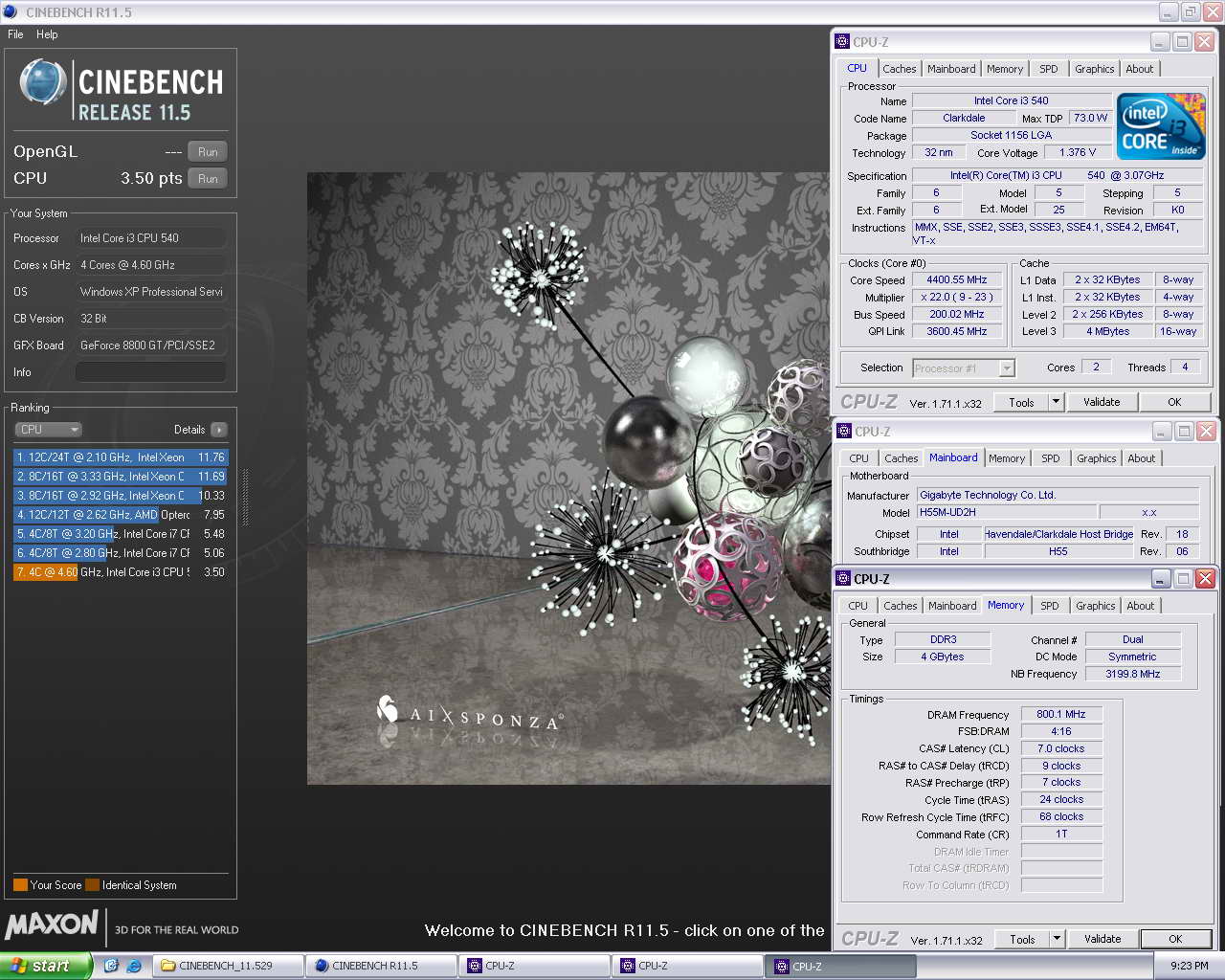Image resolution: width=1225 pixels, height=980 pixels.
Task: Switch to third CPU-Z taskbar item
Action: tap(840, 966)
